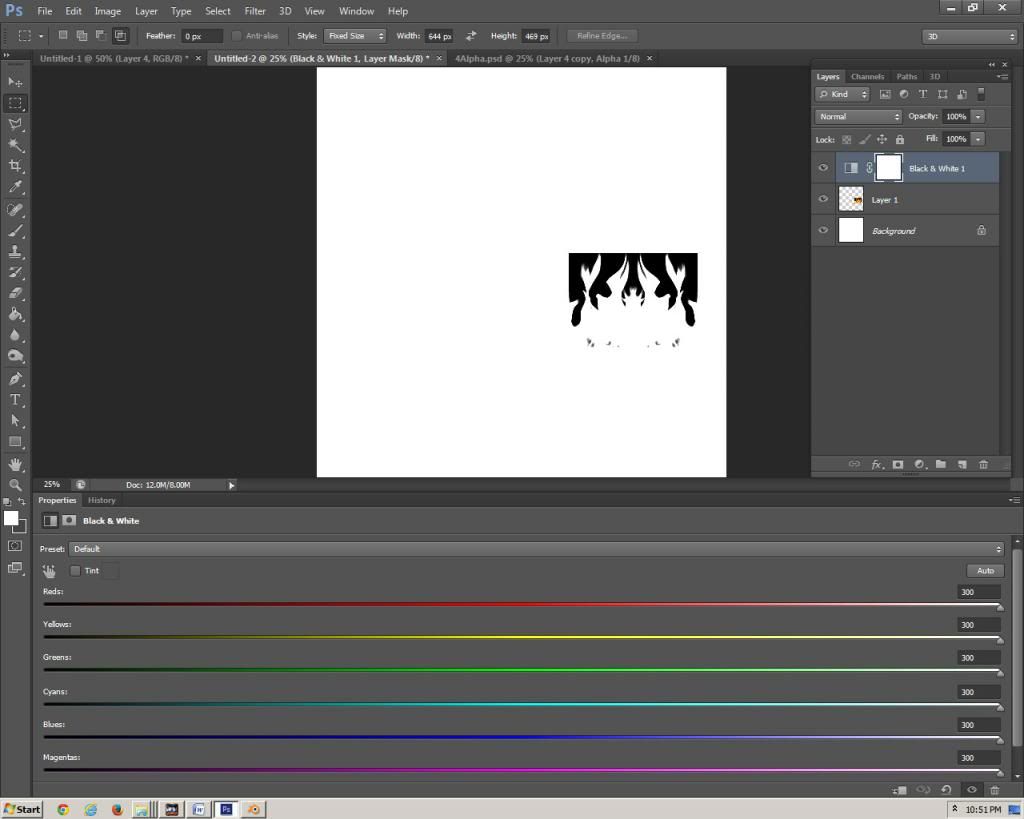The height and width of the screenshot is (819, 1024).
Task: Open the blend mode Normal dropdown
Action: pyautogui.click(x=859, y=117)
